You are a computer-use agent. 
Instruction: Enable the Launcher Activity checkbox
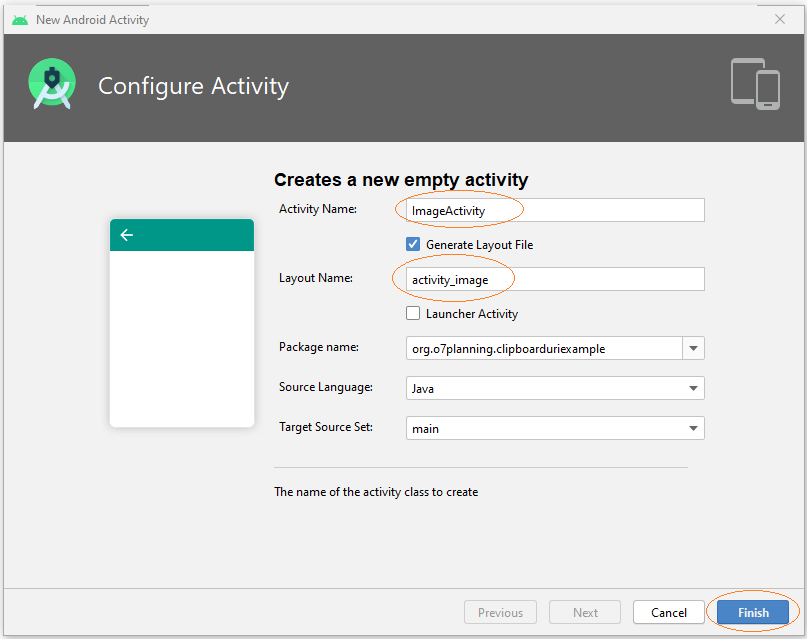413,313
